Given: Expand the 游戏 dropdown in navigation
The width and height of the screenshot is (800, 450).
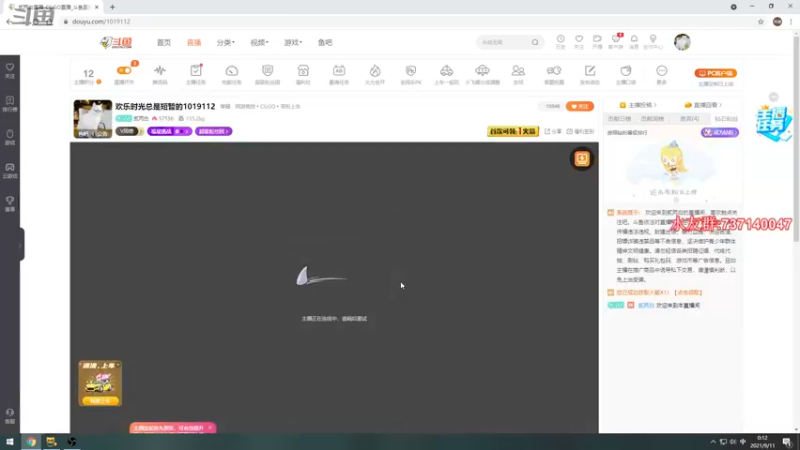Looking at the screenshot, I should point(293,42).
